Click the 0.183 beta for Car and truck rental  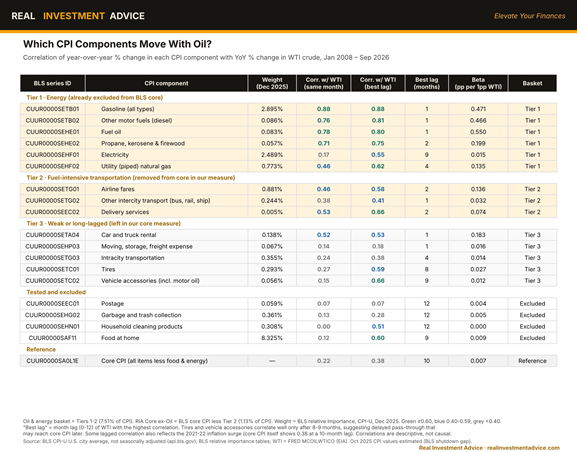[x=478, y=235]
